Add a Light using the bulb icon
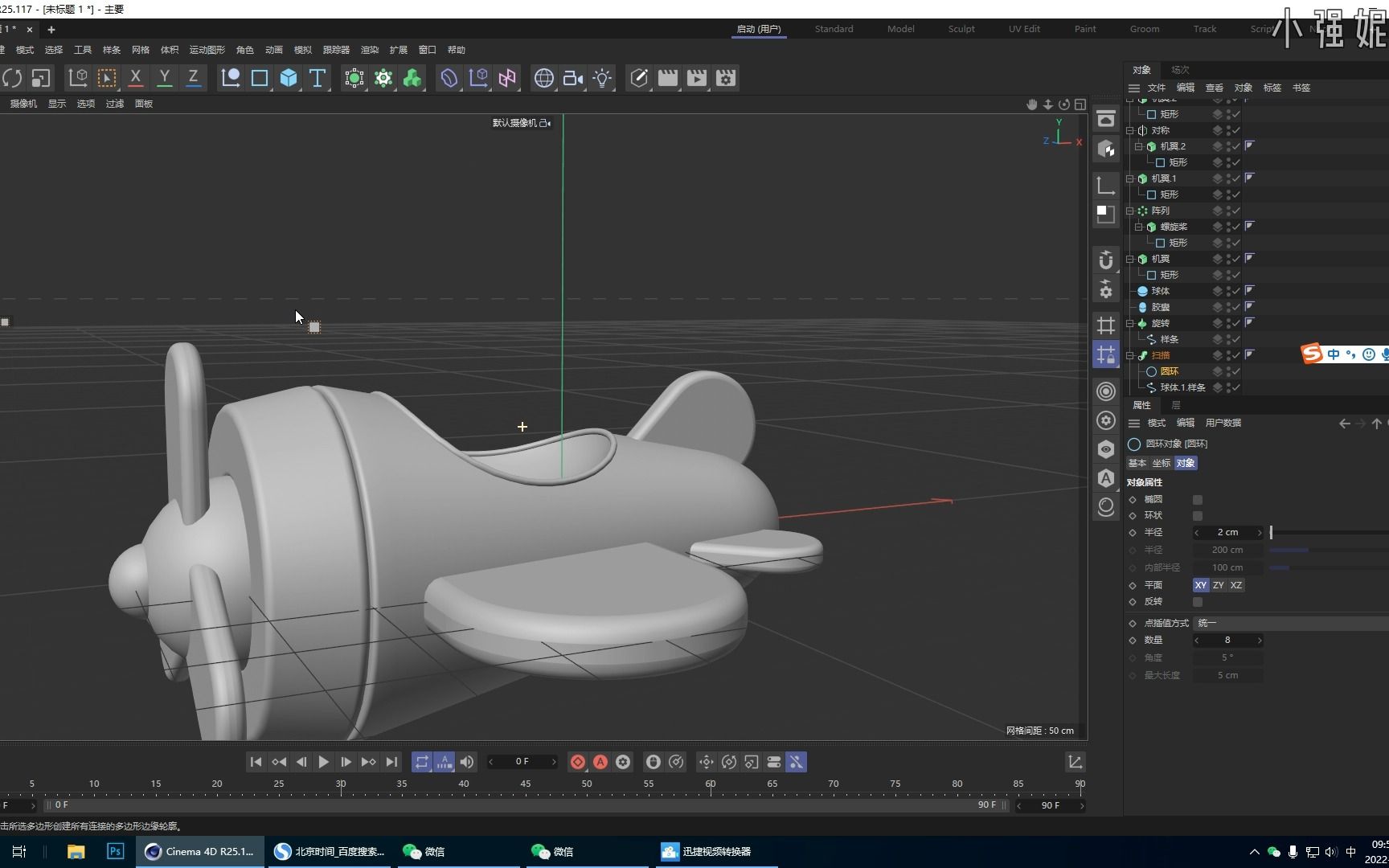 click(x=602, y=78)
